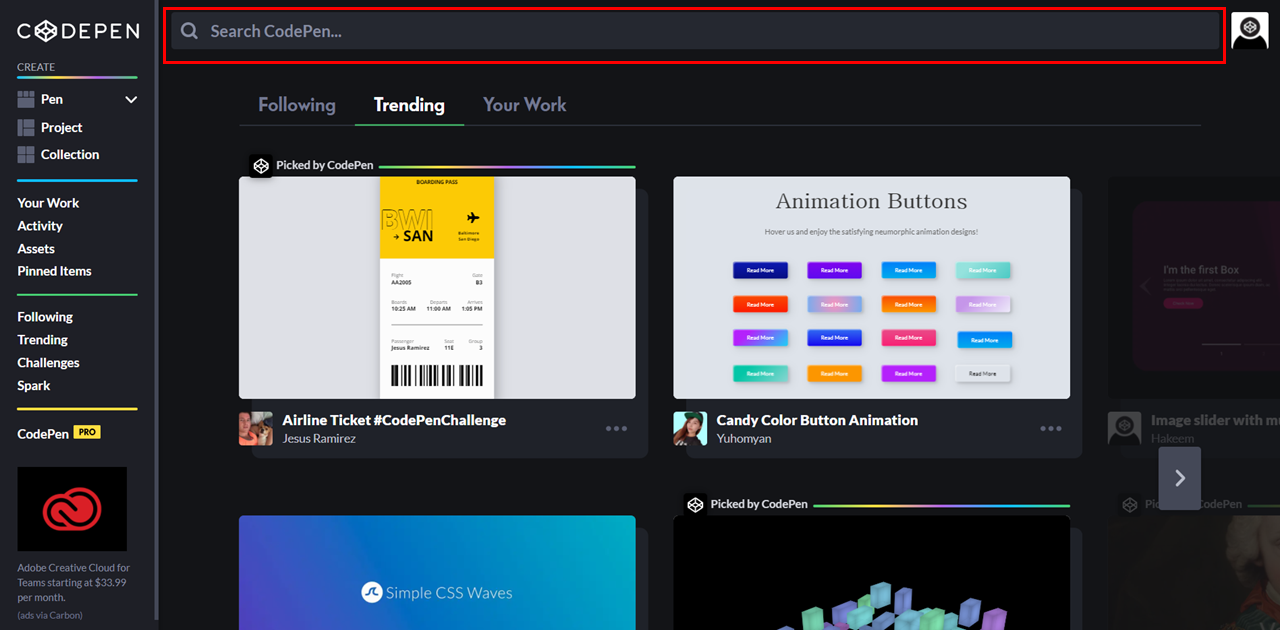Viewport: 1280px width, 630px height.
Task: Open the user avatar menu
Action: point(1250,31)
